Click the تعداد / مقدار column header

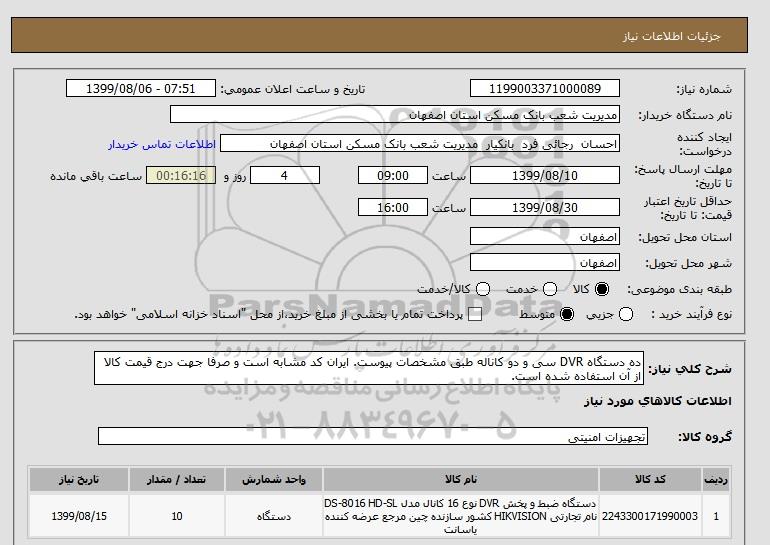click(177, 480)
